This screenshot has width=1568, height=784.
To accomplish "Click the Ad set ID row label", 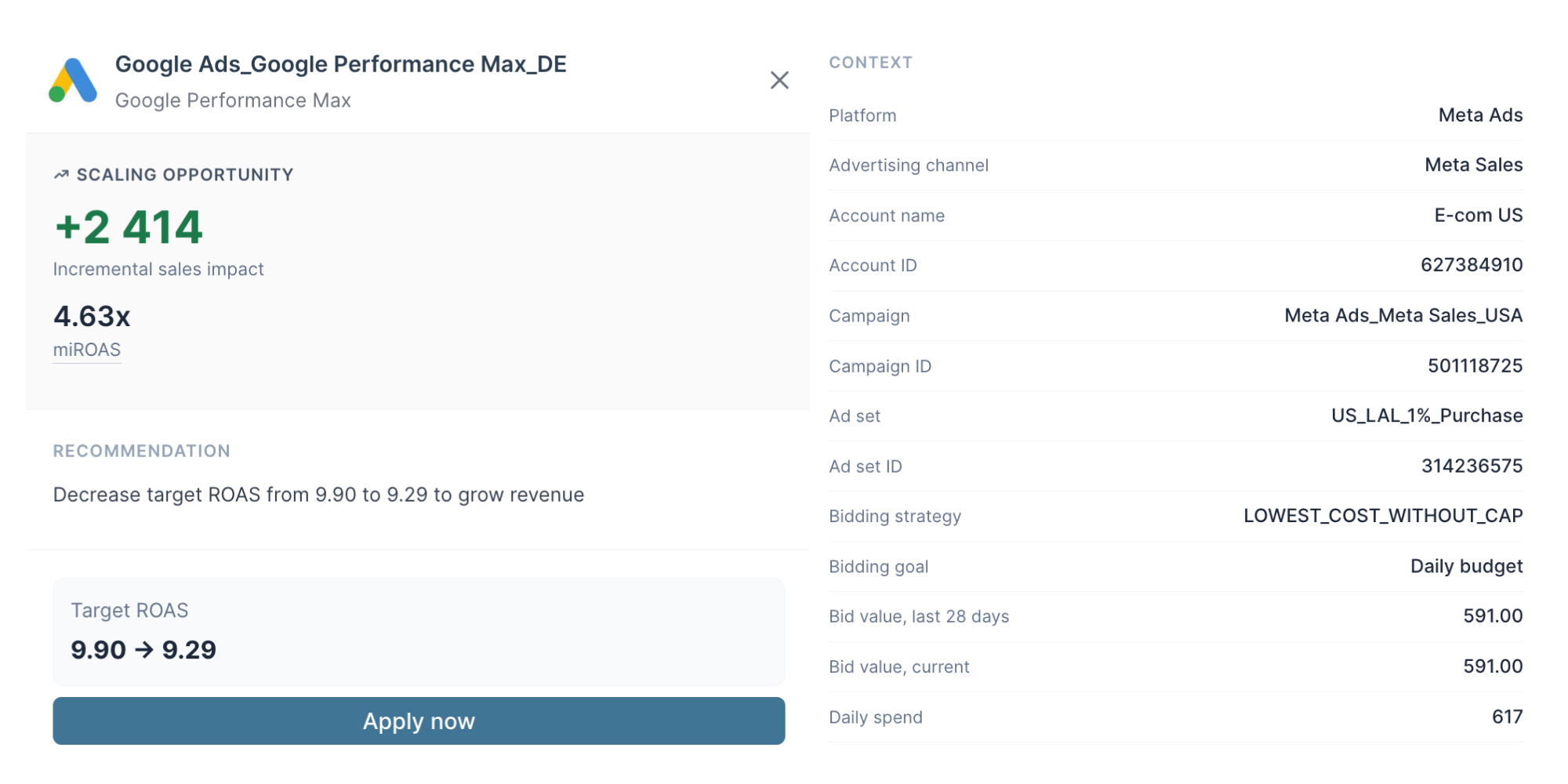I will click(x=866, y=466).
